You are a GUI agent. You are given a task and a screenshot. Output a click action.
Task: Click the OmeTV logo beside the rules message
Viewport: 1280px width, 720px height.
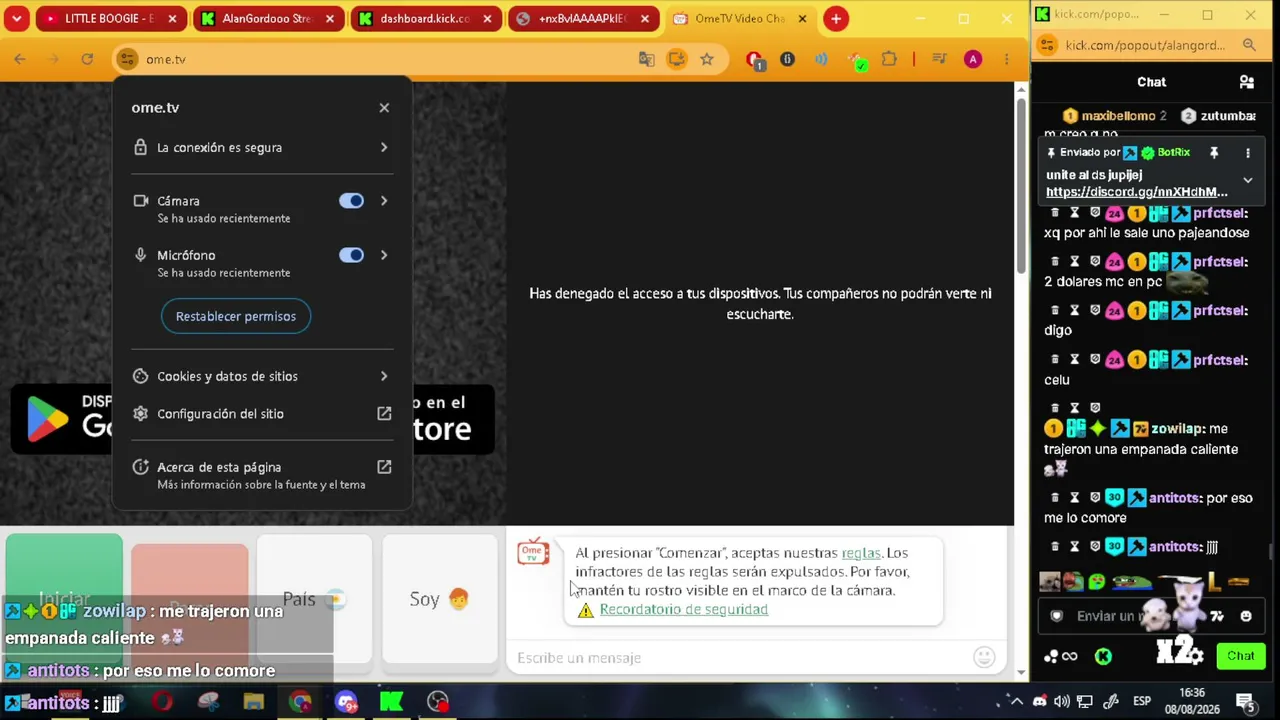pyautogui.click(x=533, y=552)
